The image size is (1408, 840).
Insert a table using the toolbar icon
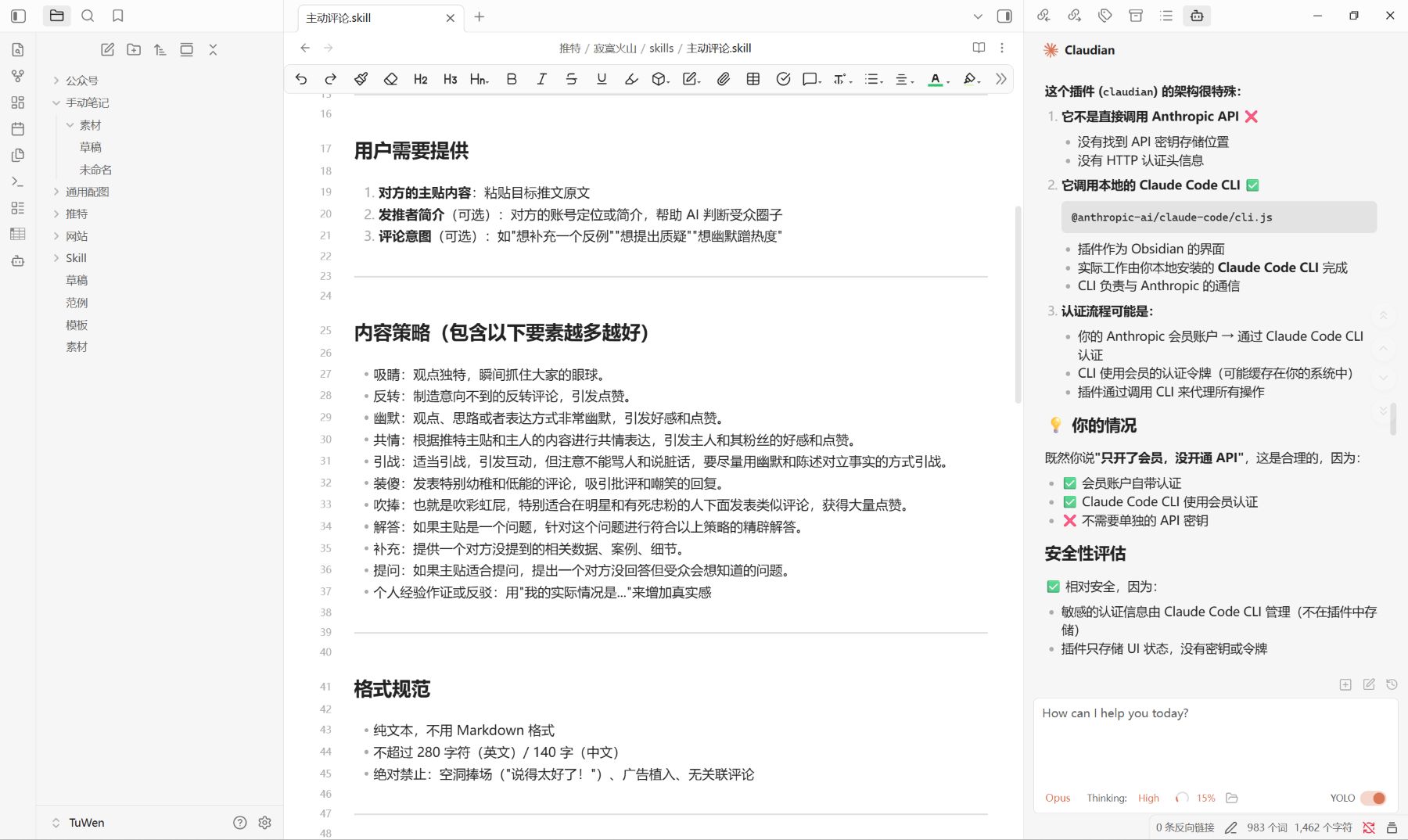(x=752, y=79)
